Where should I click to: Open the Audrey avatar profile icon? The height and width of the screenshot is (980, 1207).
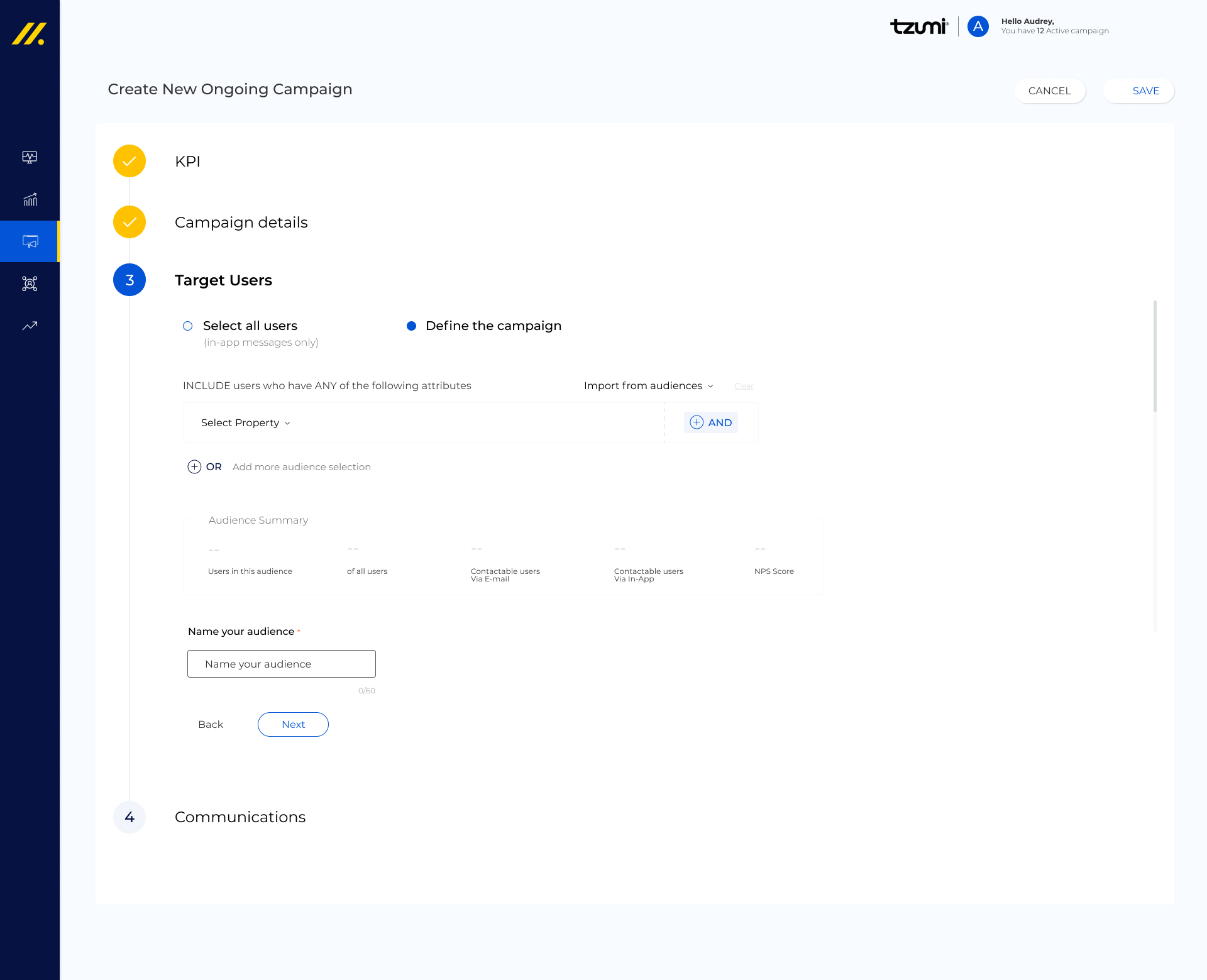[x=978, y=26]
